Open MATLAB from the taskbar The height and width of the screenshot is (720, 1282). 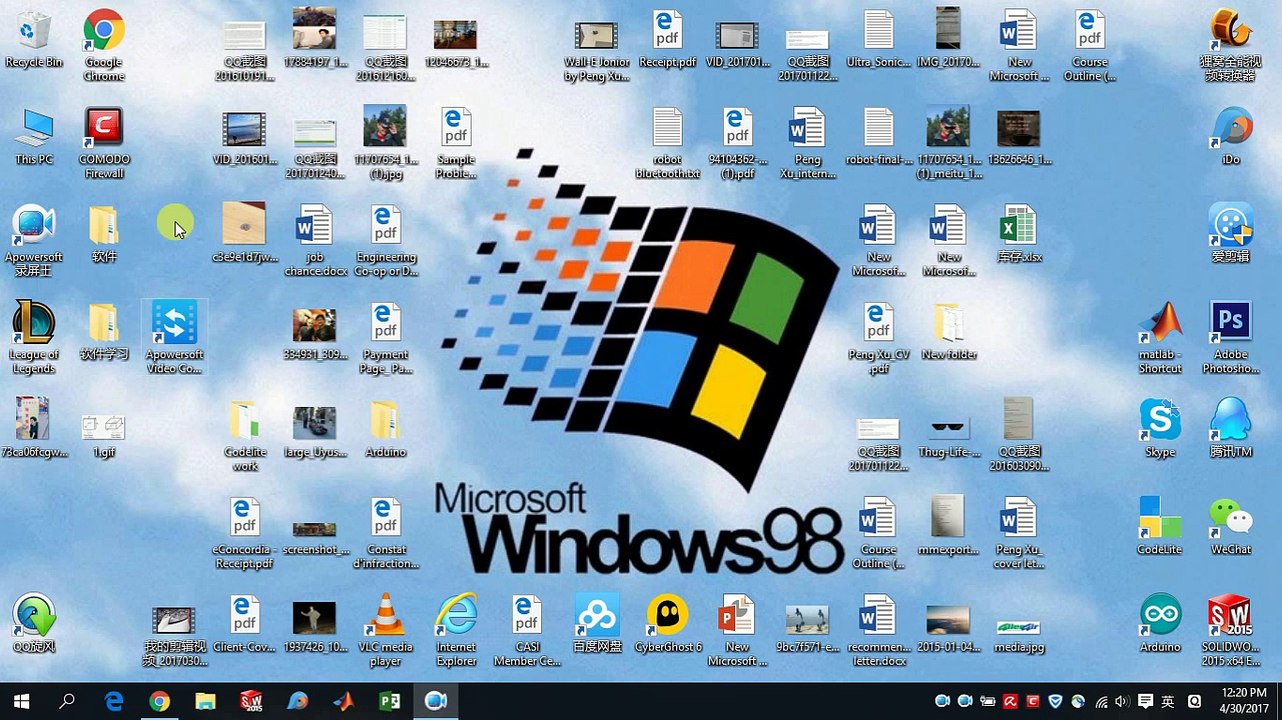343,701
